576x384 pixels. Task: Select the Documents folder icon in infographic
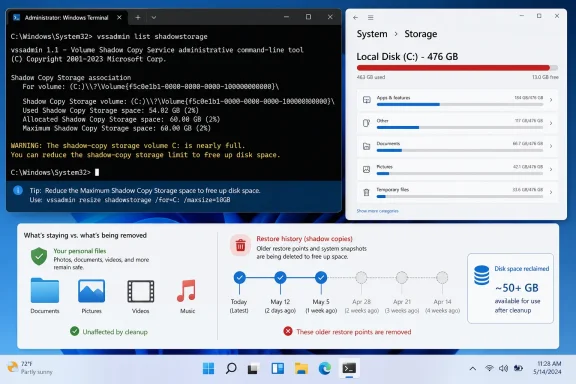pos(45,290)
